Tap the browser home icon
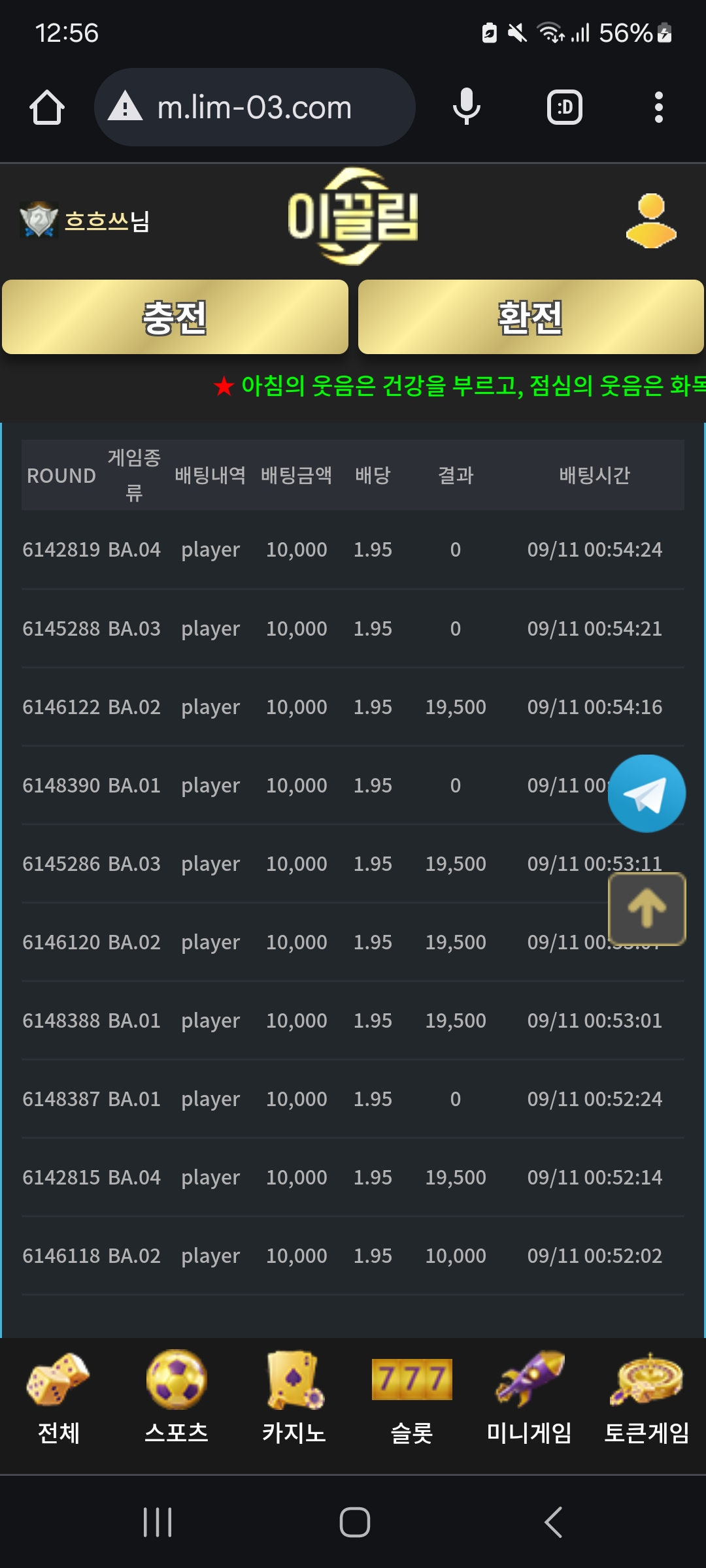706x1568 pixels. click(x=47, y=107)
